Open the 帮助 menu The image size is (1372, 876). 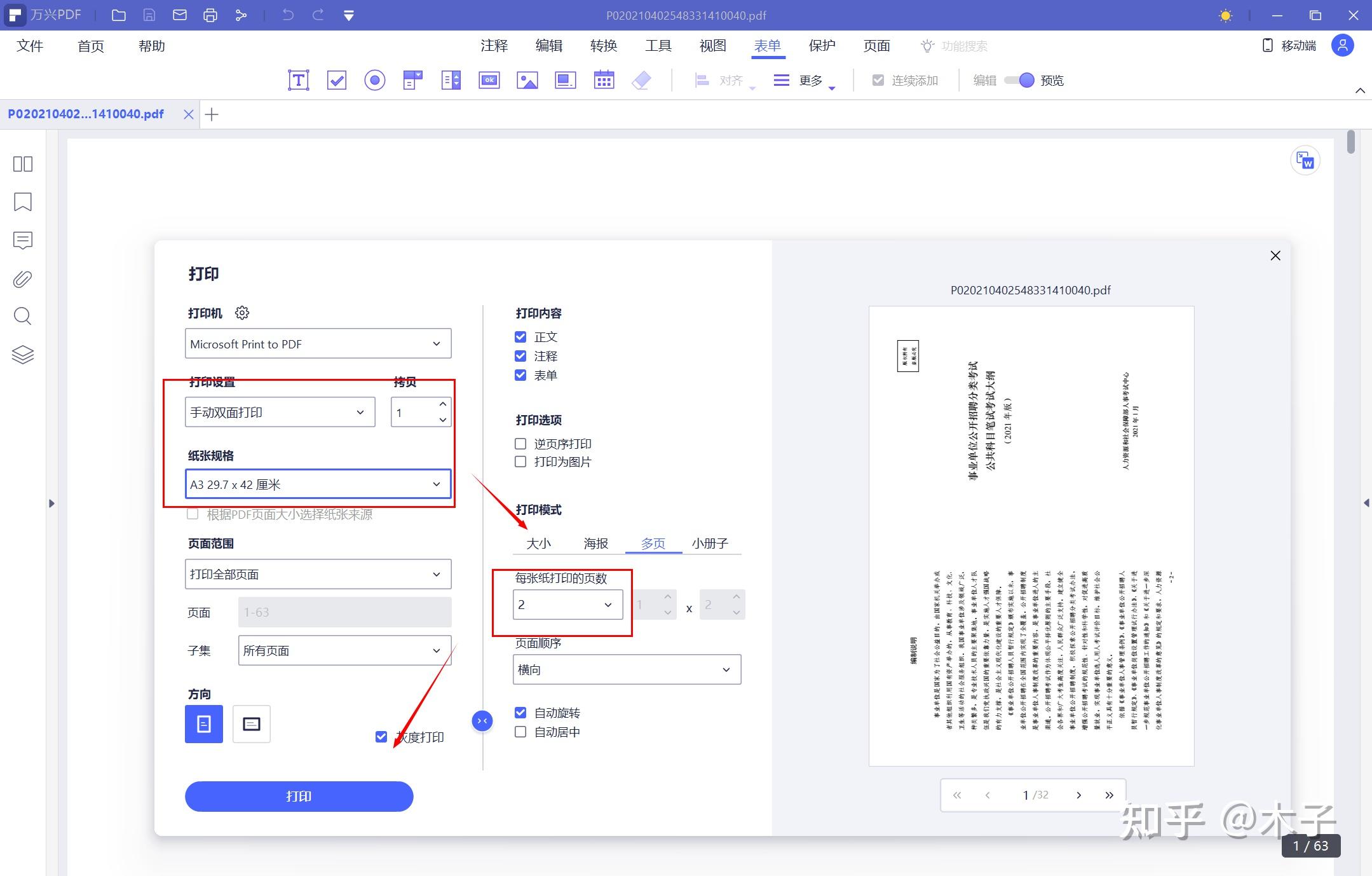click(x=152, y=46)
